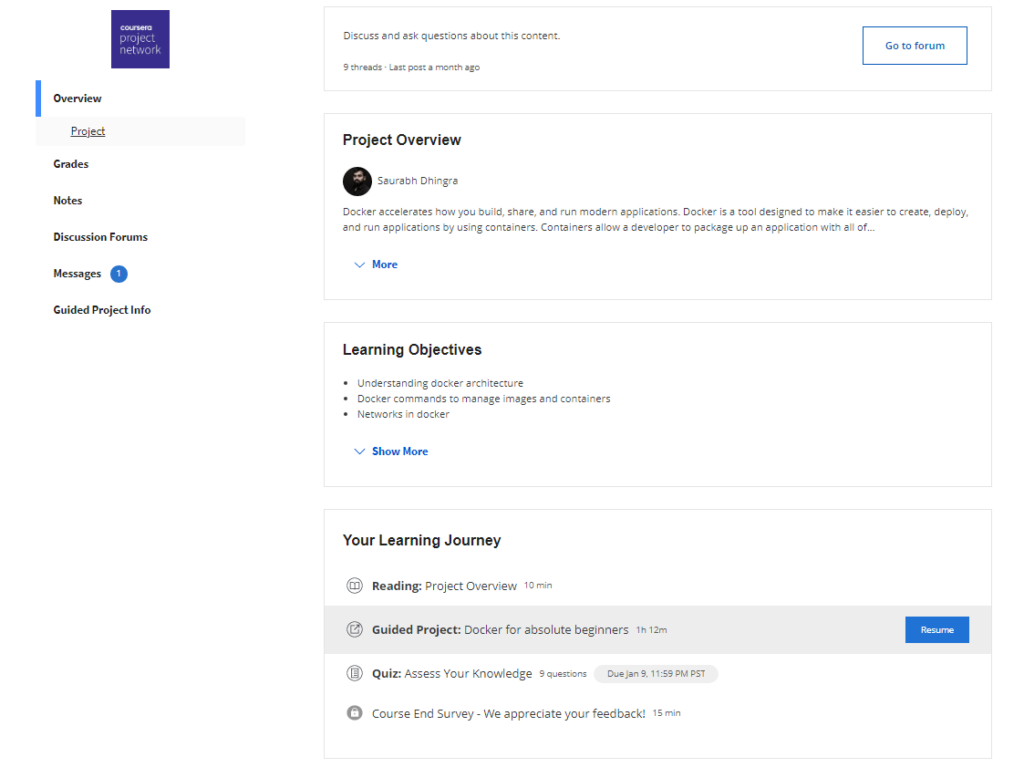Switch to the Grades section
This screenshot has width=1024, height=778.
(x=70, y=163)
